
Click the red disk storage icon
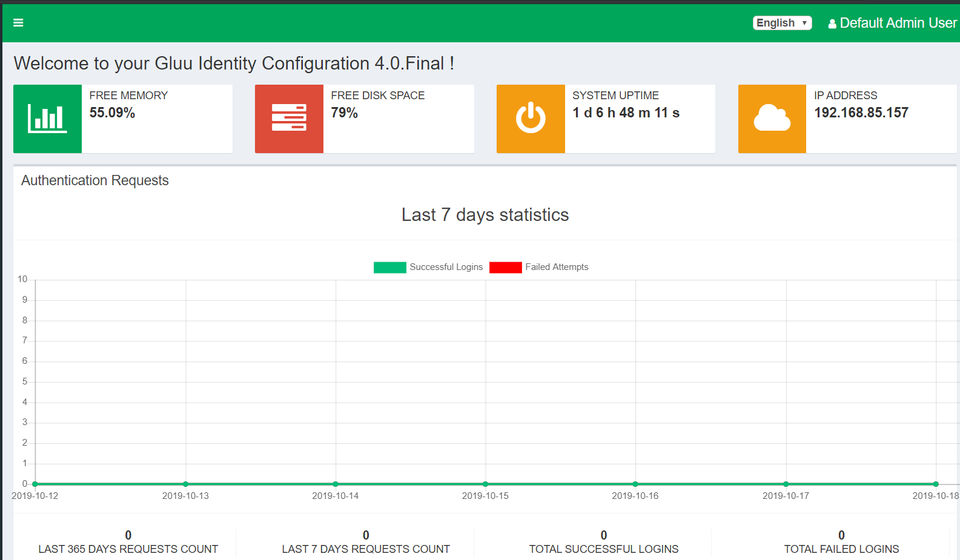(289, 119)
